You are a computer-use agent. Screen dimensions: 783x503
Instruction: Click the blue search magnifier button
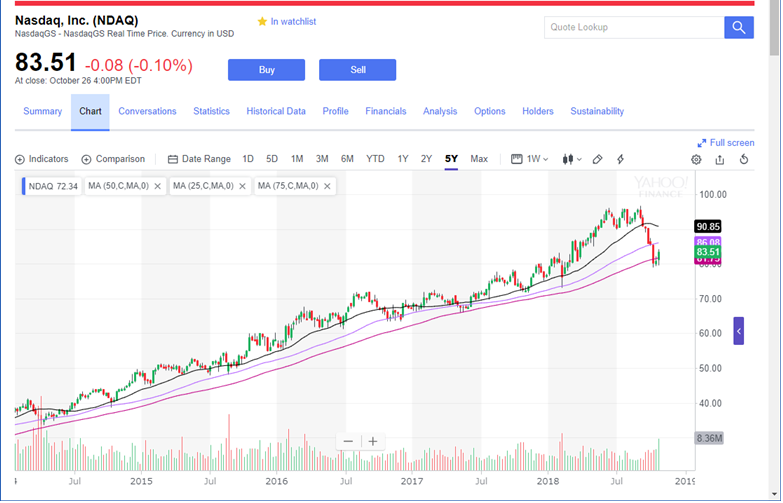[x=739, y=27]
